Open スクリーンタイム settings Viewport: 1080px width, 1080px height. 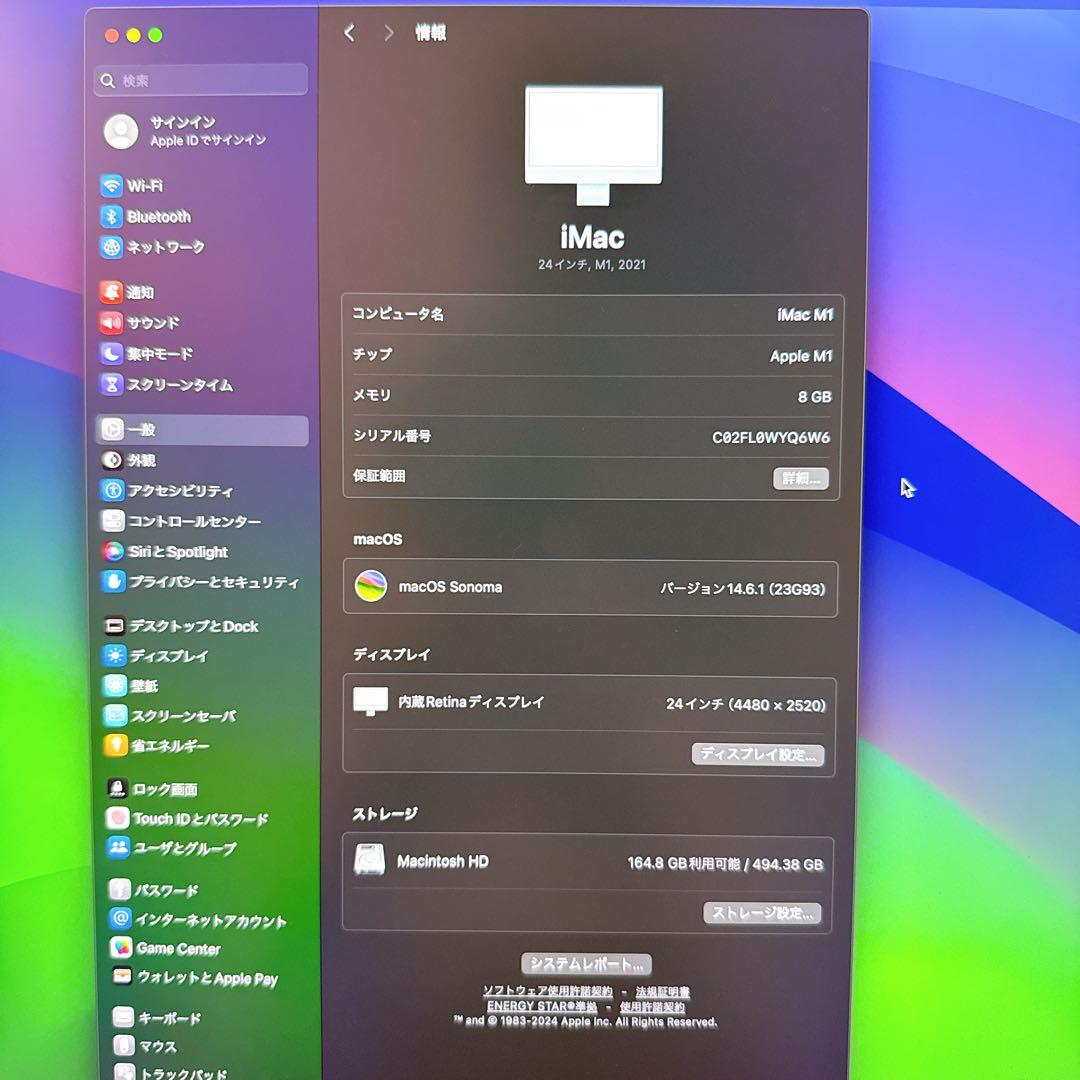(113, 385)
